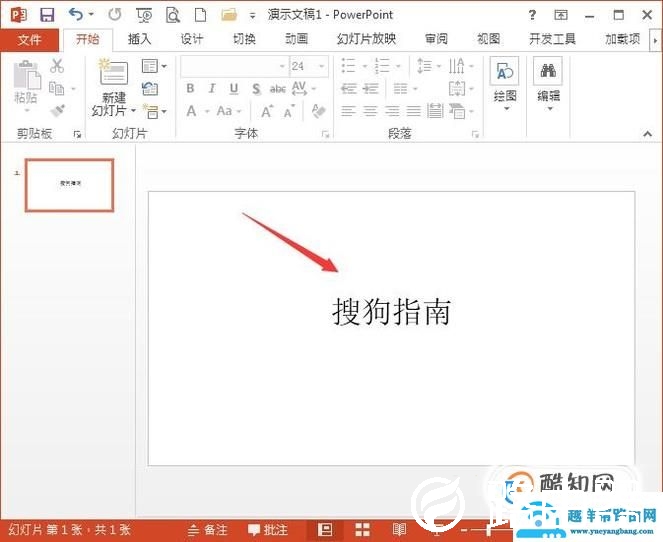
Task: Create a new blank presentation icon
Action: tap(200, 15)
